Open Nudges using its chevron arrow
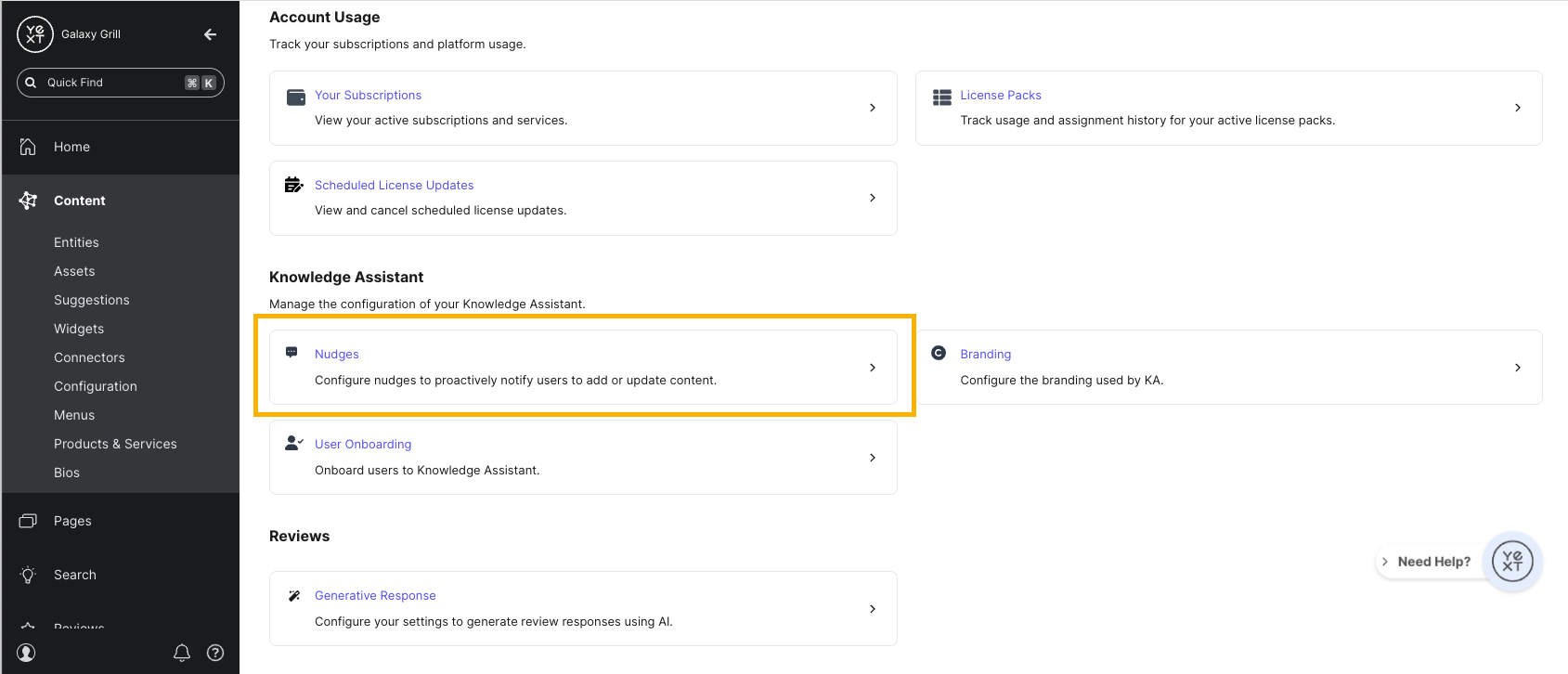The height and width of the screenshot is (674, 1568). click(873, 368)
